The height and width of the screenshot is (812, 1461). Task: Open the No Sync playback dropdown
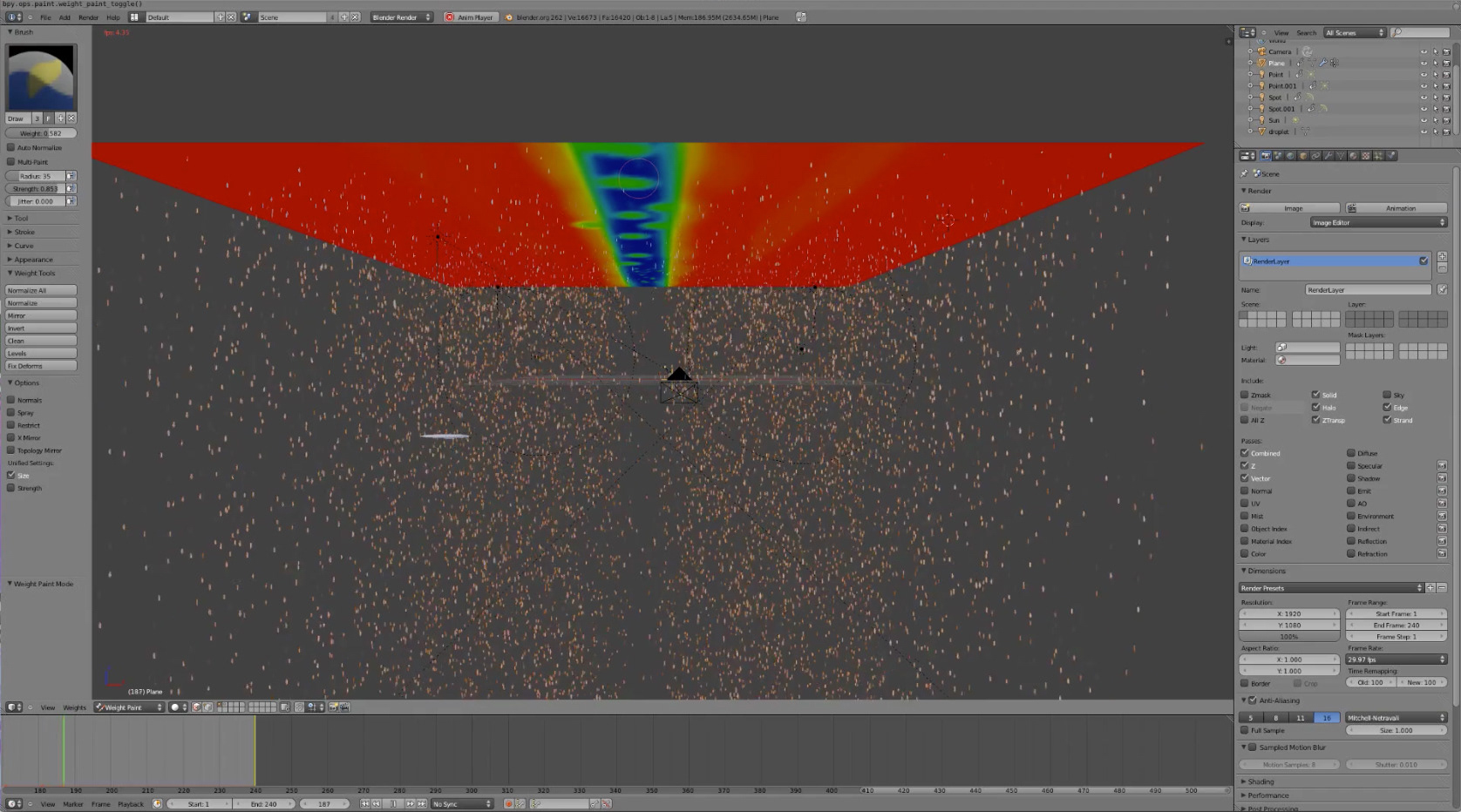tap(462, 804)
